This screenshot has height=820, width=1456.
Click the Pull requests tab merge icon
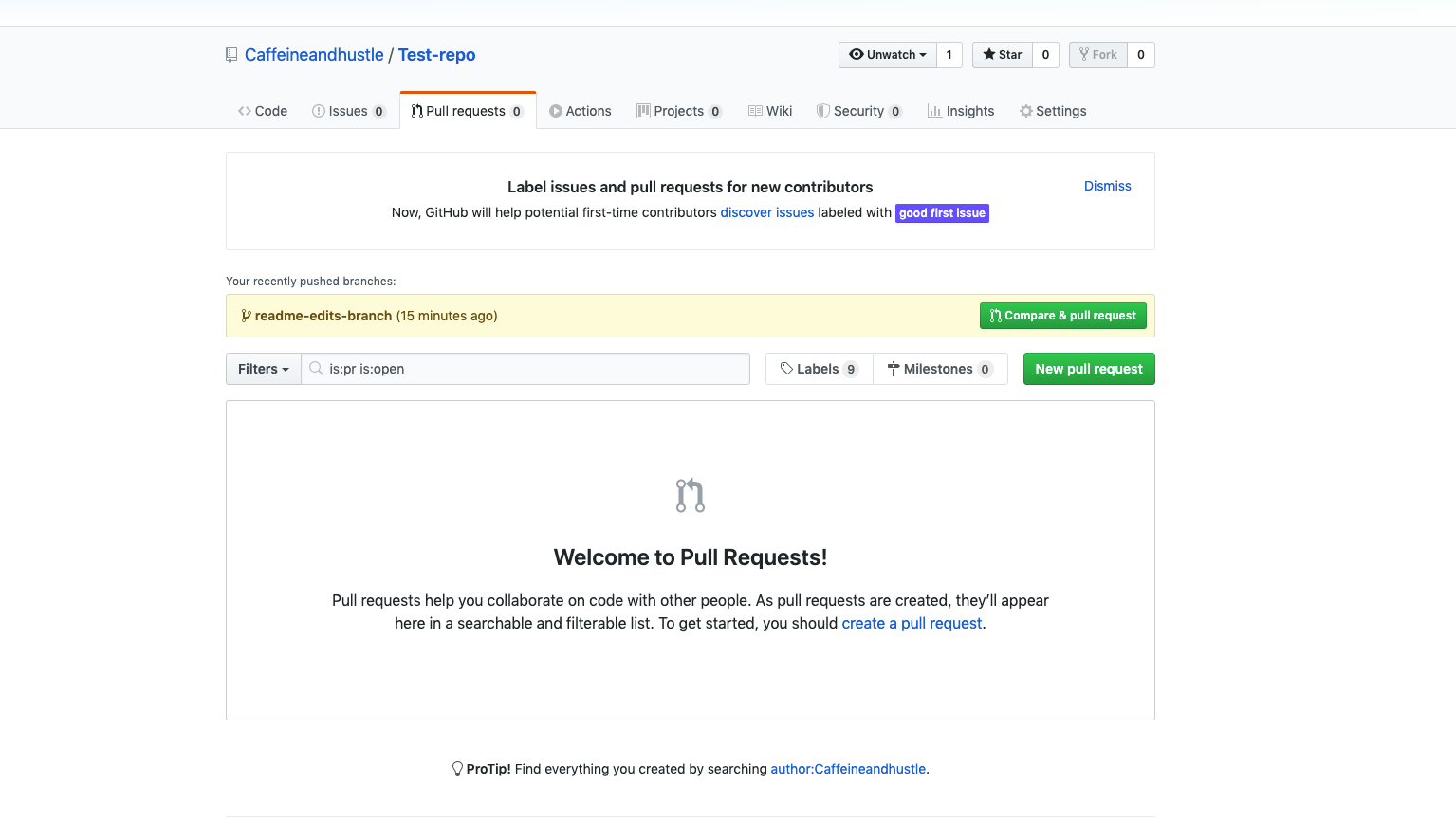417,111
